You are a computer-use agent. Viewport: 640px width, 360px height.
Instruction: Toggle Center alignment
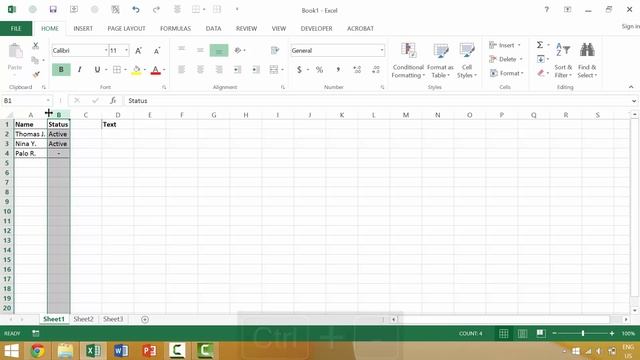point(200,70)
